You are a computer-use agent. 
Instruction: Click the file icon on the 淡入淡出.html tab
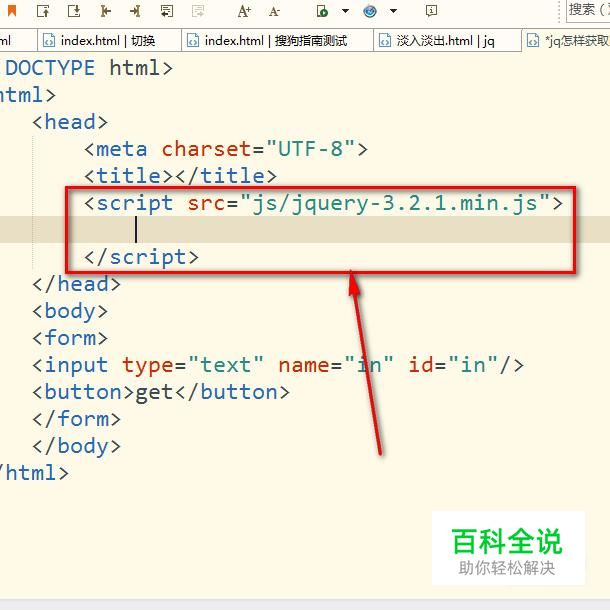[x=385, y=40]
